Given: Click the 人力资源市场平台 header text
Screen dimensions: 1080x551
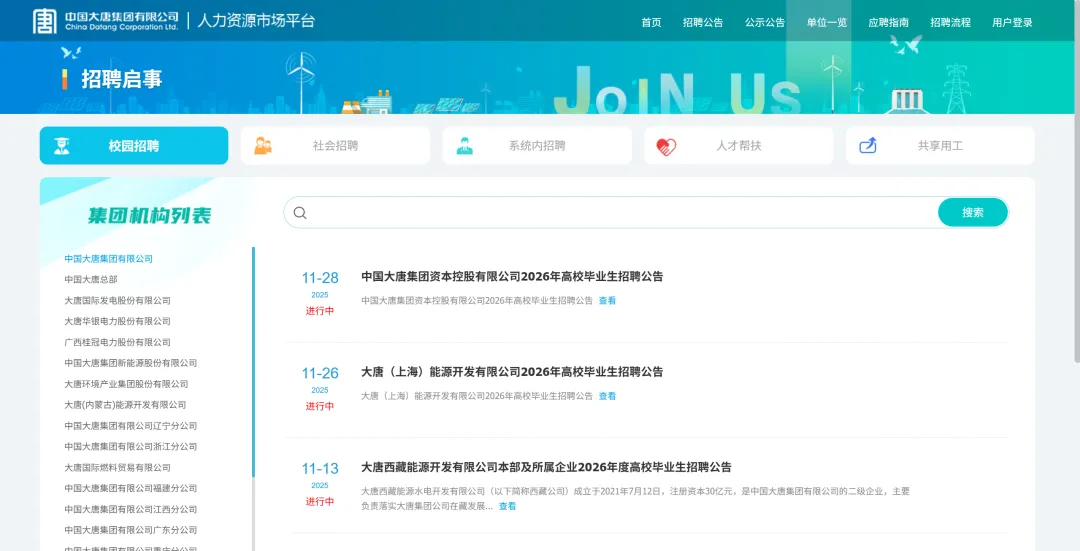Looking at the screenshot, I should pos(256,21).
